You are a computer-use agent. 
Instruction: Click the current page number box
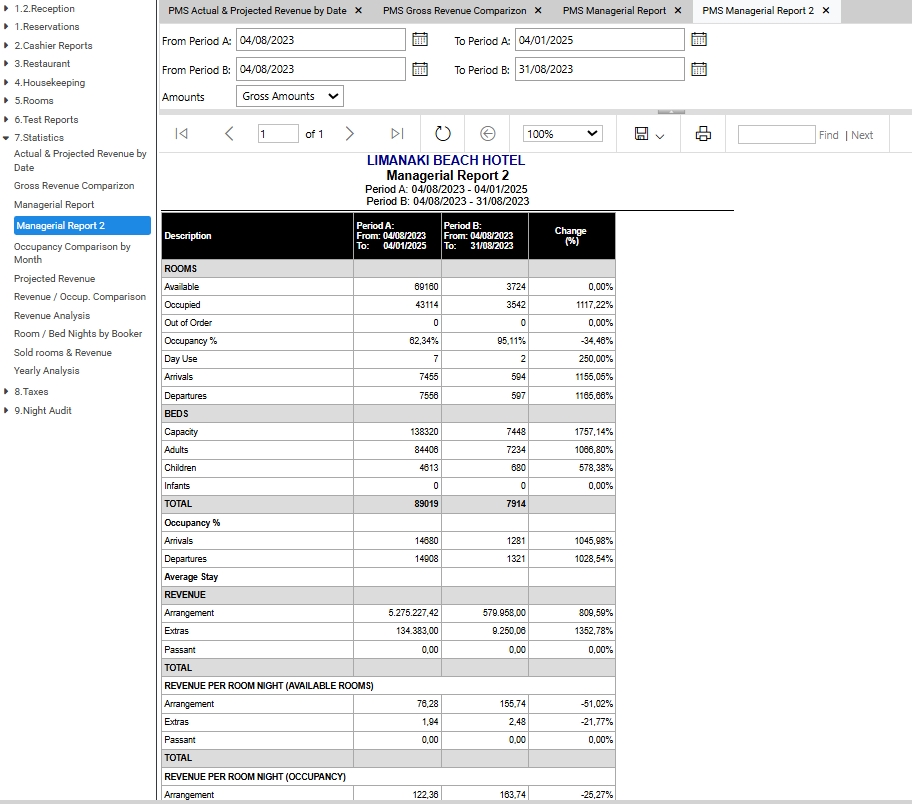pyautogui.click(x=278, y=134)
